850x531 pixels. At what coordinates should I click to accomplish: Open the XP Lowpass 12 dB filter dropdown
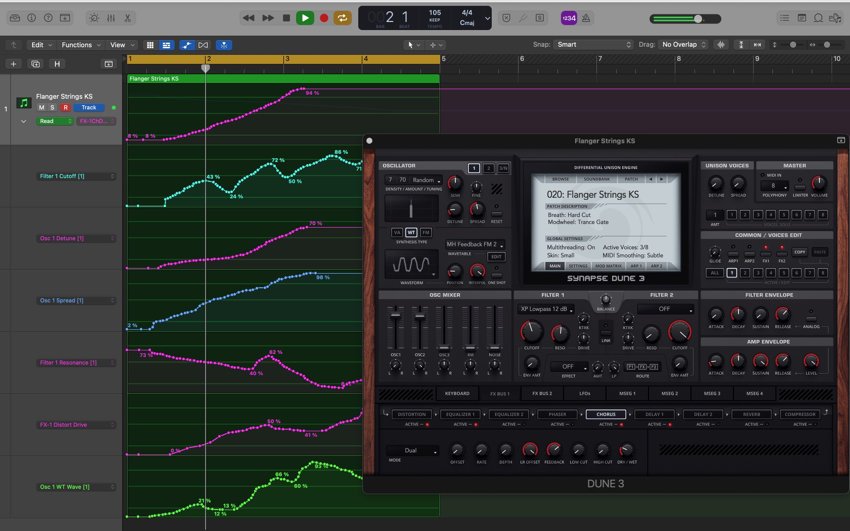(546, 309)
